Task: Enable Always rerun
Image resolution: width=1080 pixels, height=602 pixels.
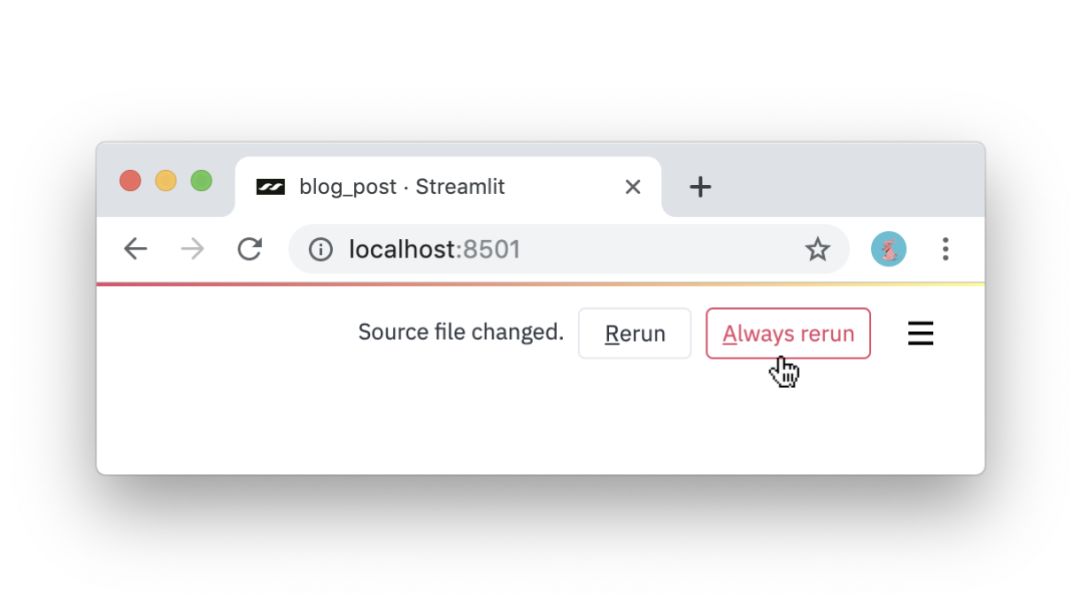Action: tap(788, 334)
